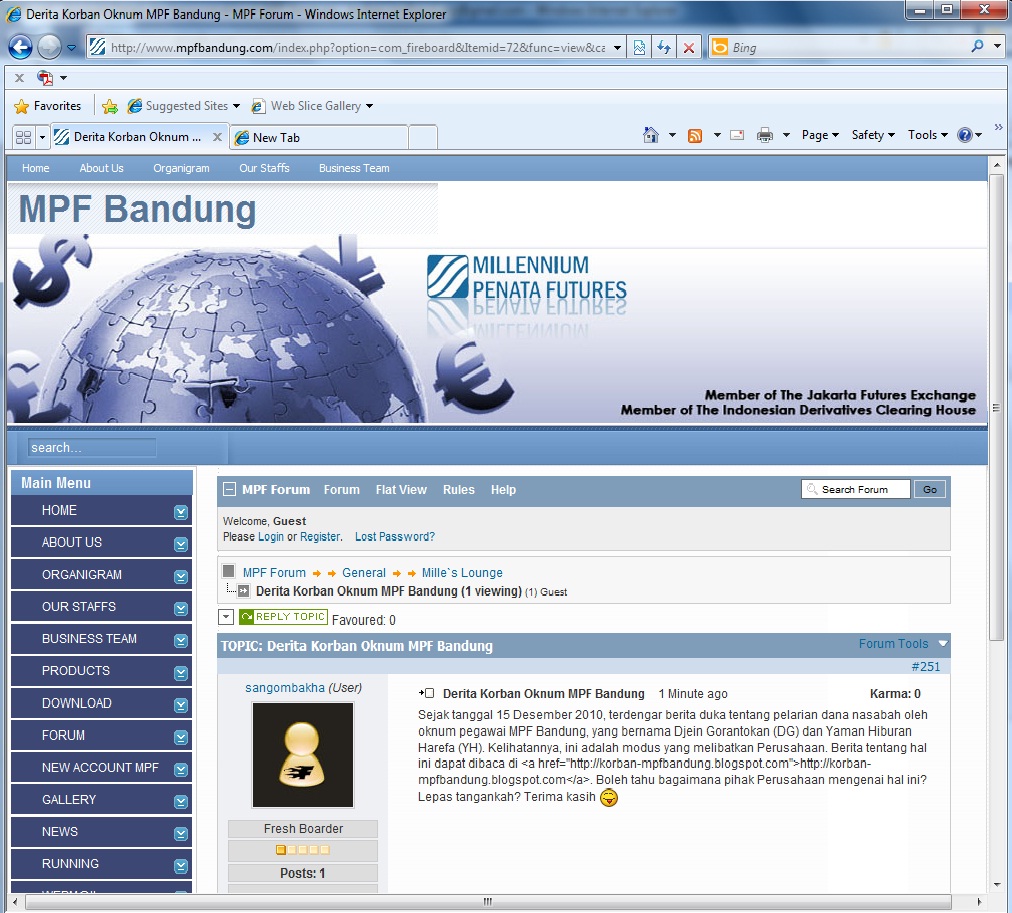Viewport: 1012px width, 913px height.
Task: Click the sangombakha avatar image
Action: click(303, 755)
